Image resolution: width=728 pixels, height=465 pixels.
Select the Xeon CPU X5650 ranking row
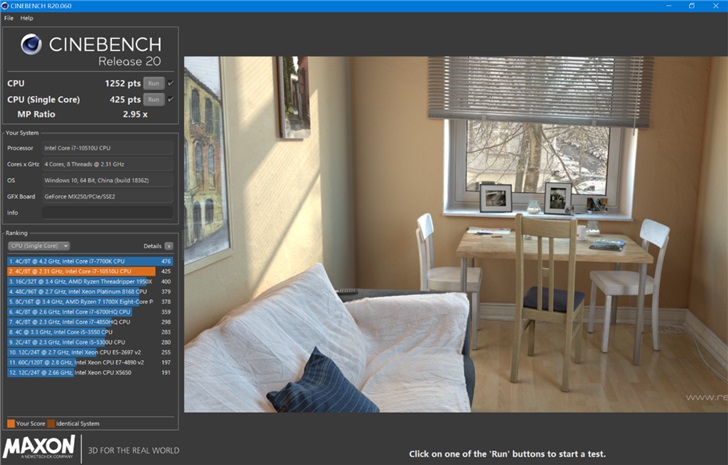click(80, 372)
